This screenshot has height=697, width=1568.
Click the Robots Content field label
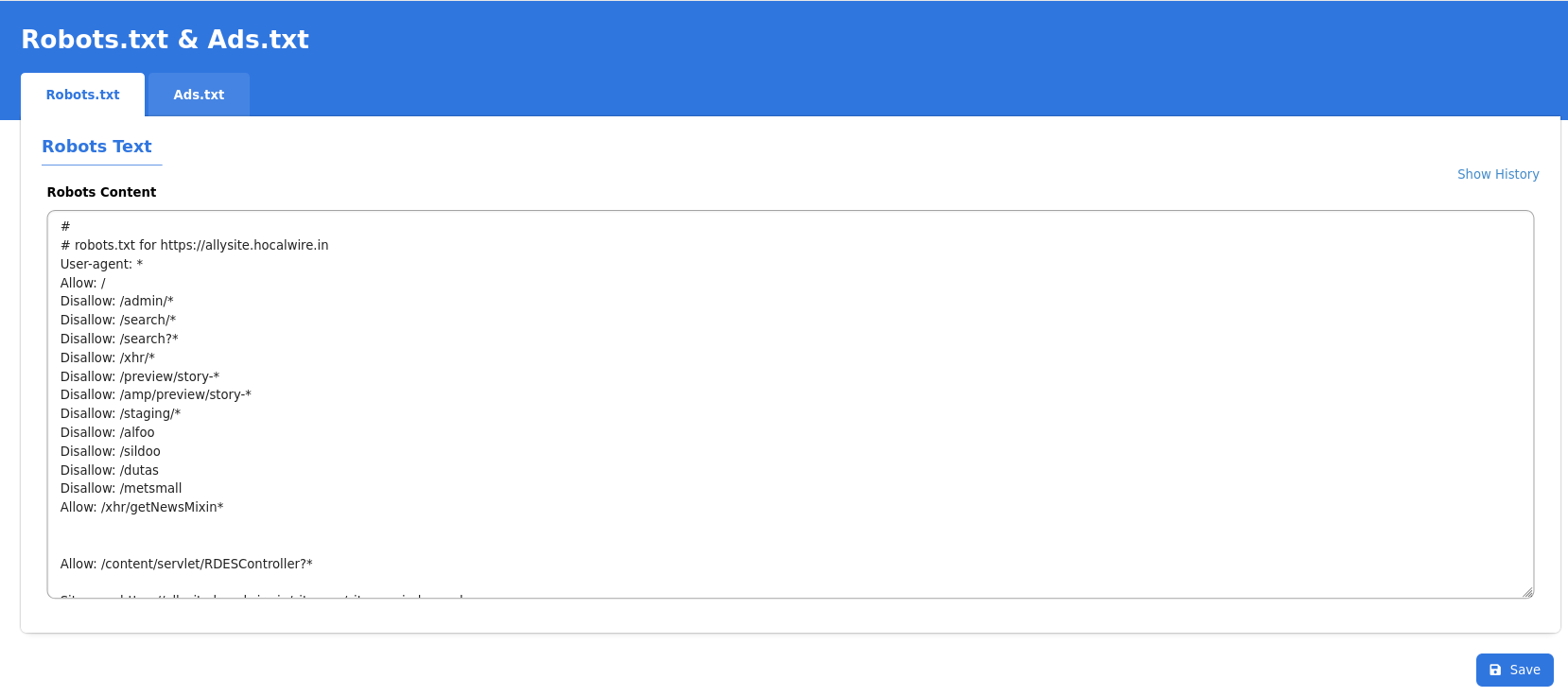pyautogui.click(x=101, y=192)
